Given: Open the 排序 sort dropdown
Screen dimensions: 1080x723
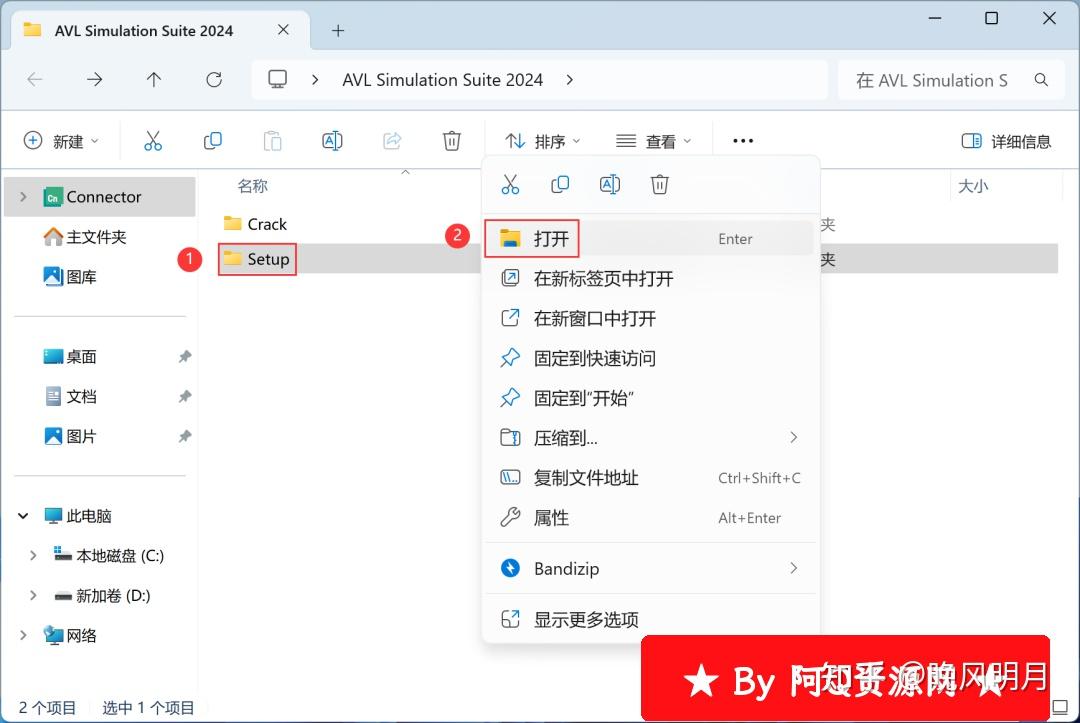Looking at the screenshot, I should pyautogui.click(x=541, y=140).
